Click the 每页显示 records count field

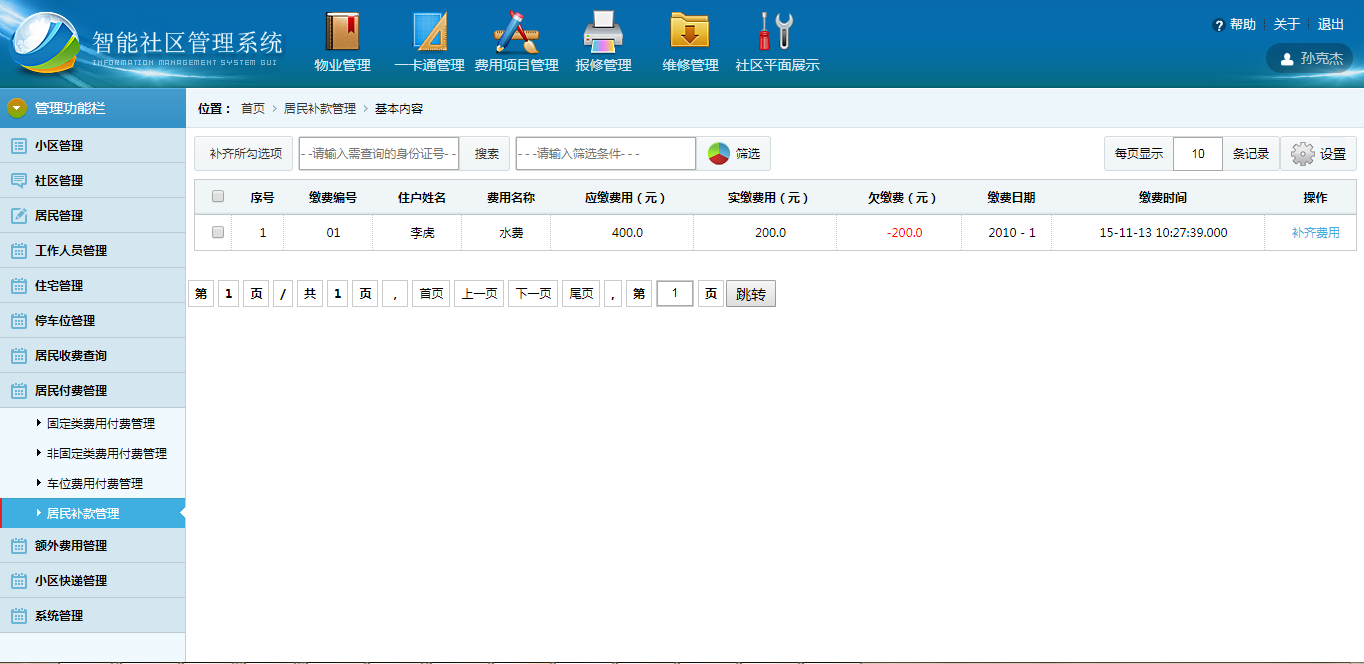(x=1198, y=154)
